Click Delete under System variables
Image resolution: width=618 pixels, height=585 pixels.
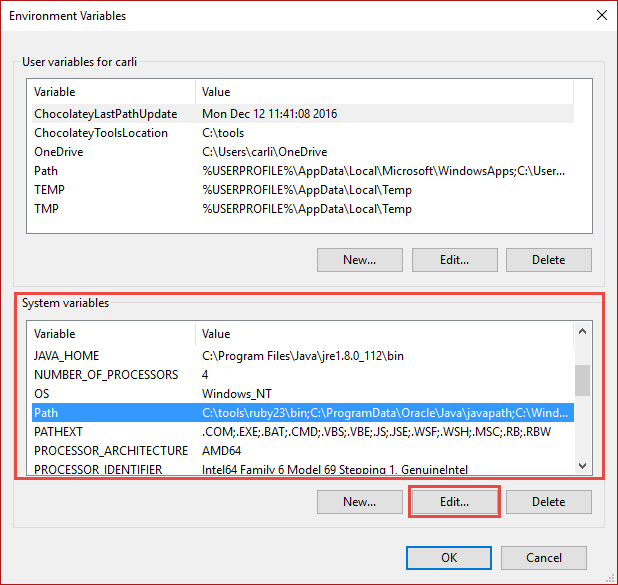[548, 502]
